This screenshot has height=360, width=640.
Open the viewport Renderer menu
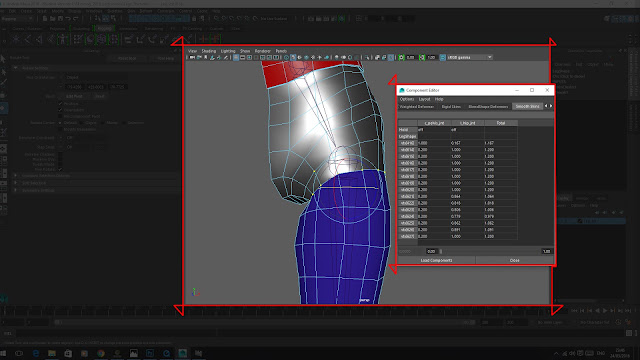262,51
